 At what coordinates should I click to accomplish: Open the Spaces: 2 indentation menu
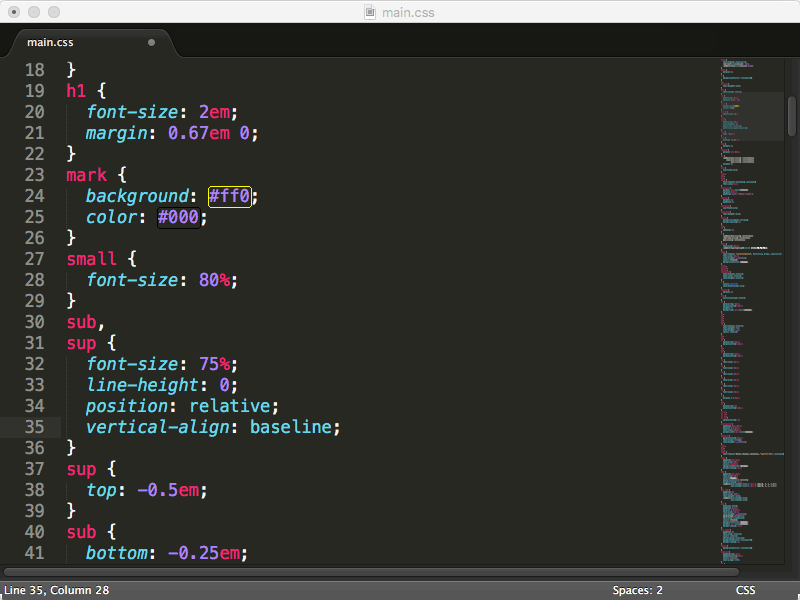638,590
